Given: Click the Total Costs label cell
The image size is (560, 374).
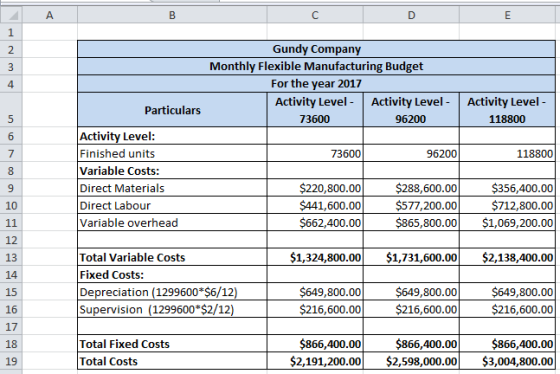Looking at the screenshot, I should pos(172,361).
